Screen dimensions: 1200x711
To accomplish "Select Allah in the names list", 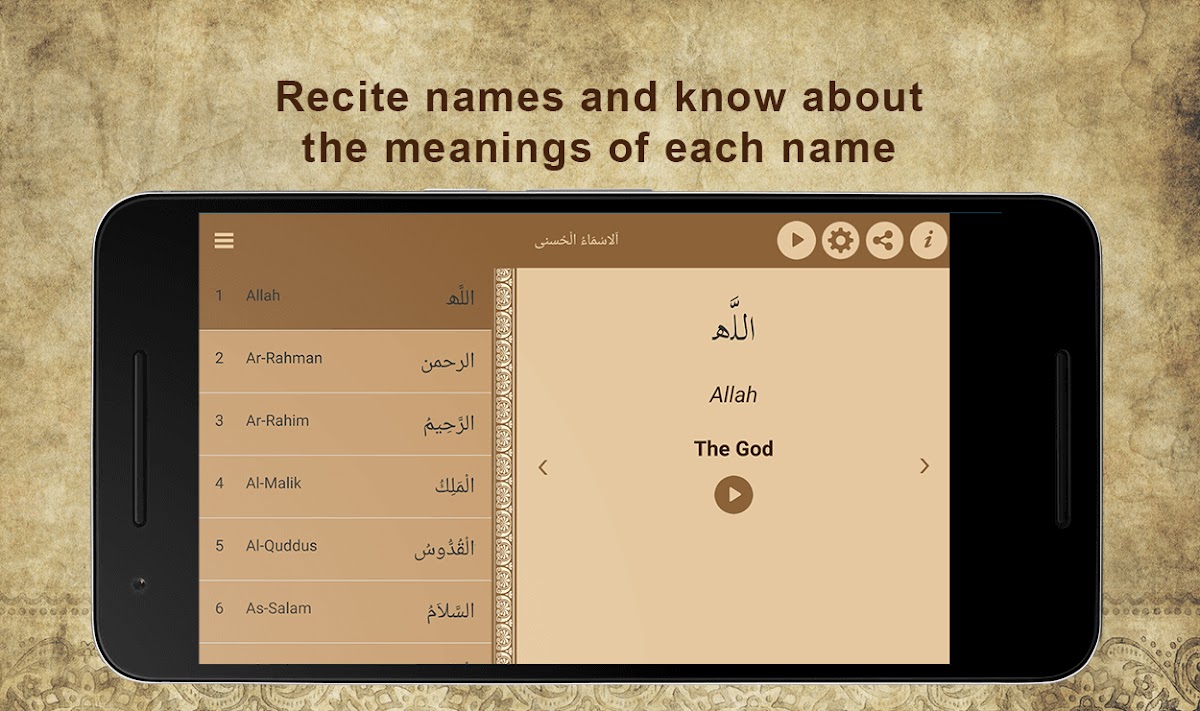I will click(345, 297).
